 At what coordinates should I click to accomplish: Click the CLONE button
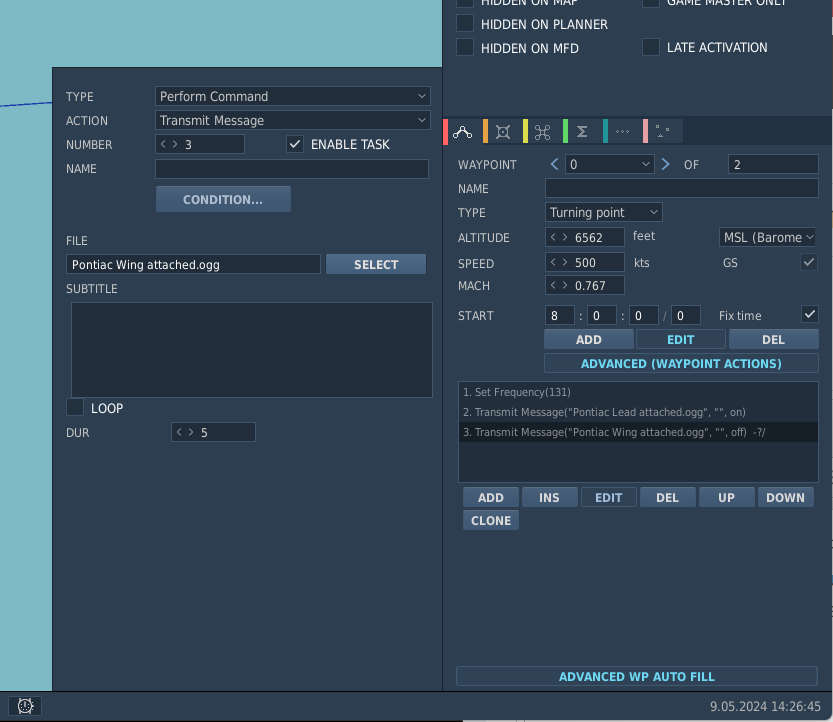tap(491, 520)
